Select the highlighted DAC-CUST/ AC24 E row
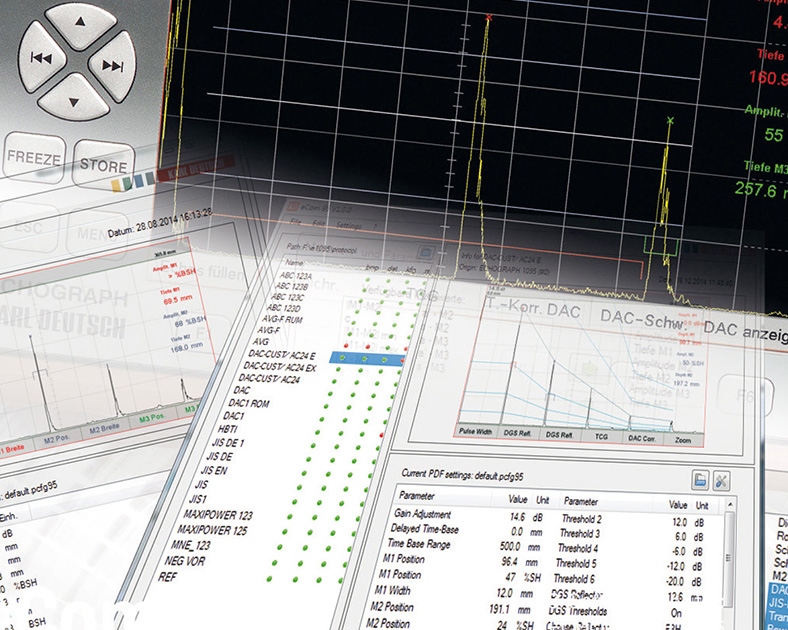 click(x=327, y=357)
